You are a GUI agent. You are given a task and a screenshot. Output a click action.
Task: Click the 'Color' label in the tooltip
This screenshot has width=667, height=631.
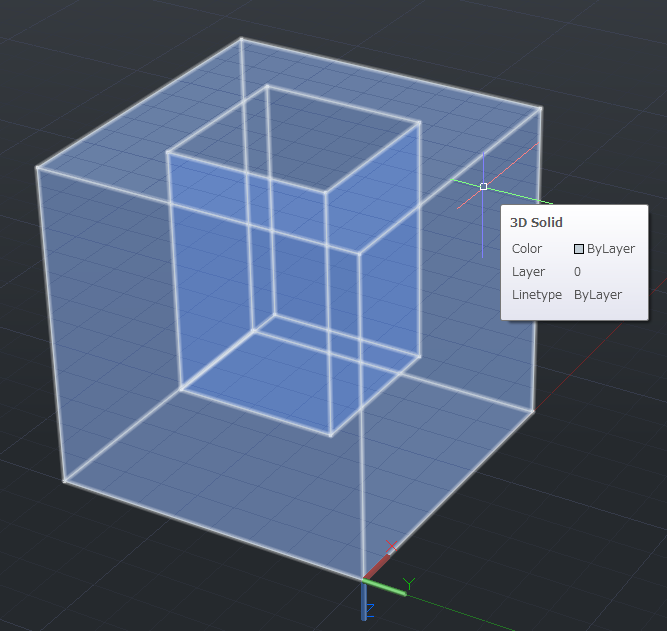(x=527, y=249)
